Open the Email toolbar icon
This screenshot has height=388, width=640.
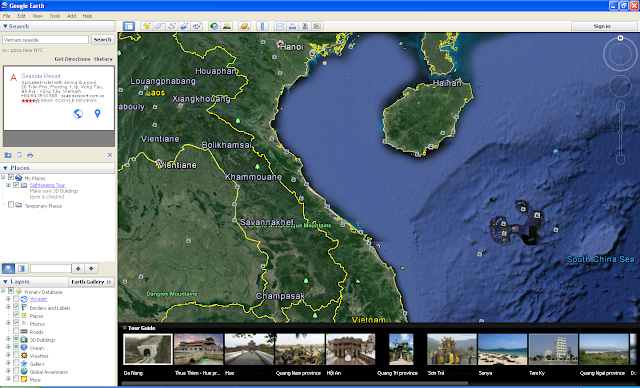click(280, 26)
